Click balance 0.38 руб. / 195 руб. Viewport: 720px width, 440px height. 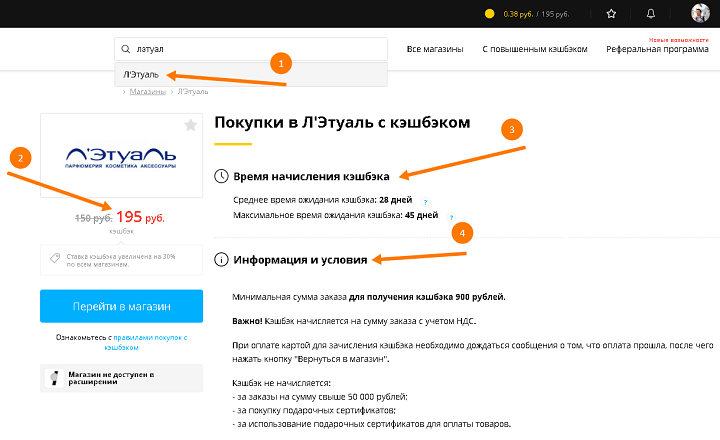tap(536, 14)
